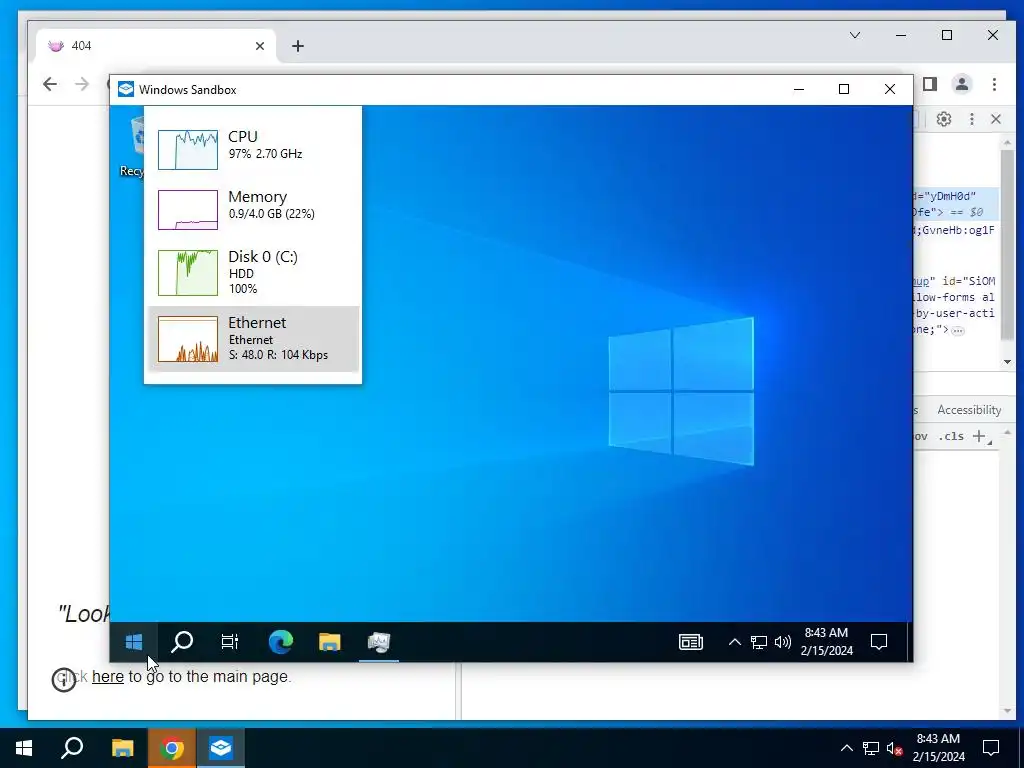The image size is (1024, 768).
Task: Show hidden icons in host system tray
Action: point(846,748)
